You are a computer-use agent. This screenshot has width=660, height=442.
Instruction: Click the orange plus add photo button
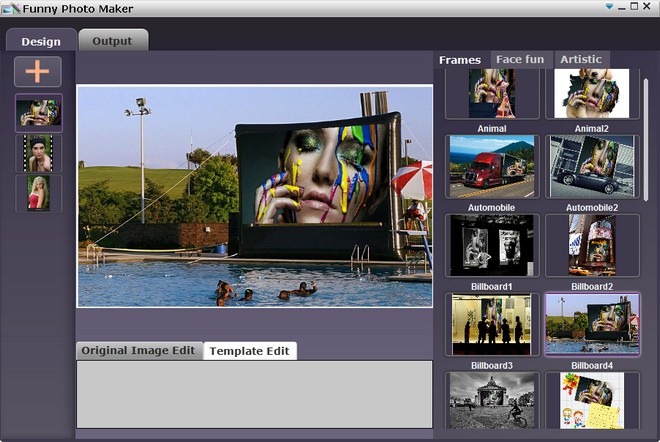[x=38, y=72]
